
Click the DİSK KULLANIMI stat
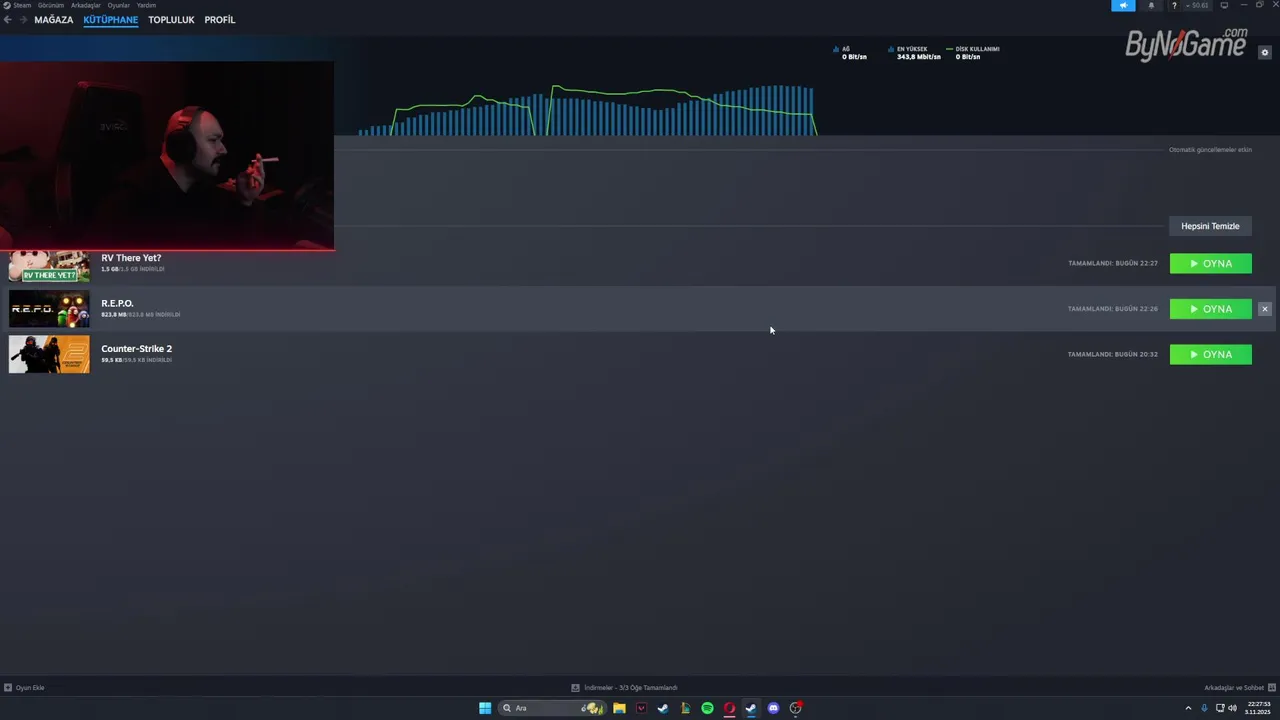click(x=973, y=53)
